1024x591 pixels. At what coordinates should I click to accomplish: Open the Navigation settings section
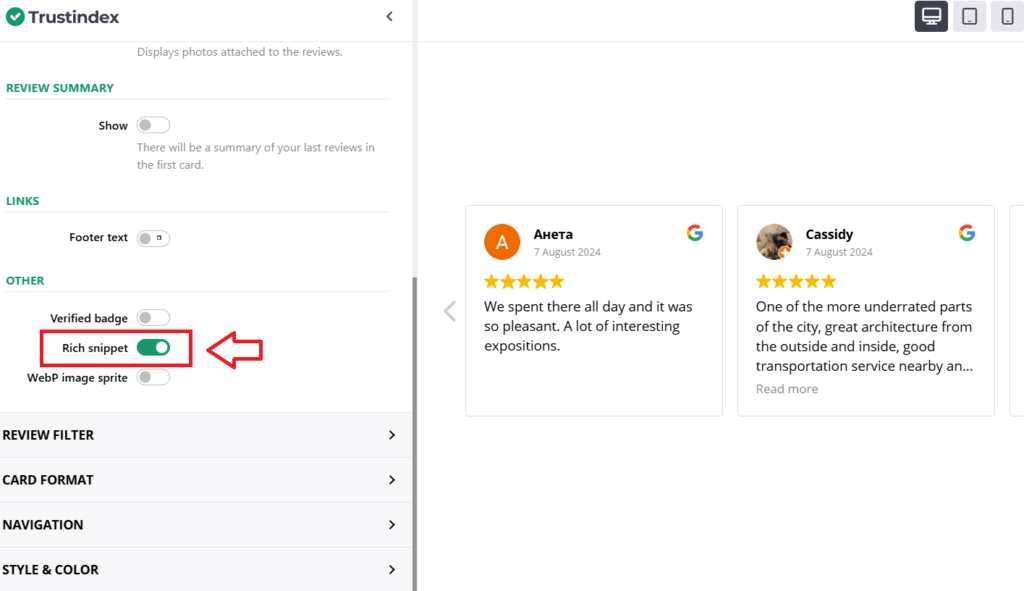pyautogui.click(x=200, y=525)
